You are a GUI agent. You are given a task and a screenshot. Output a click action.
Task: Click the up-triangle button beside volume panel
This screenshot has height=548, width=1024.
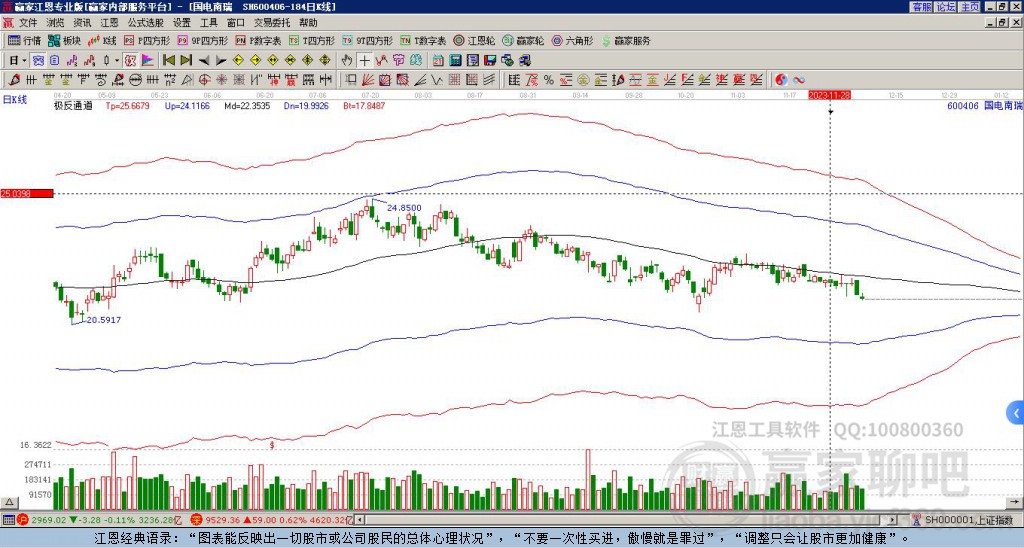[8, 502]
